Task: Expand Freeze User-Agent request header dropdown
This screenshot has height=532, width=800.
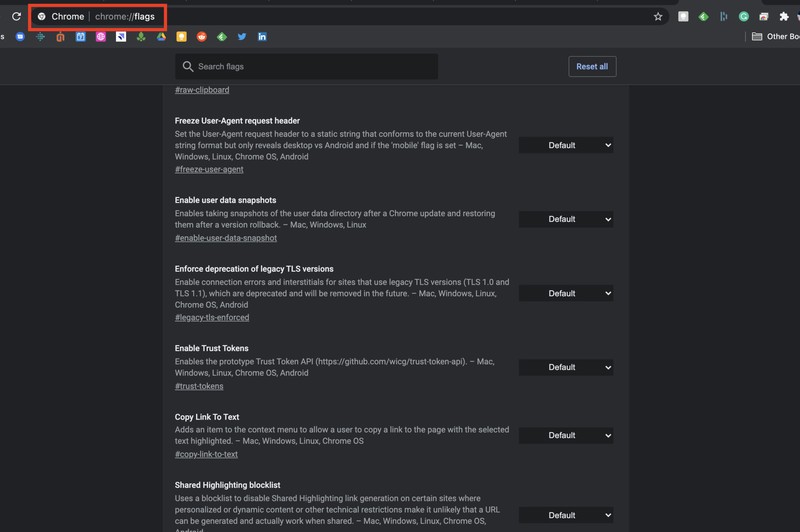Action: pyautogui.click(x=566, y=145)
